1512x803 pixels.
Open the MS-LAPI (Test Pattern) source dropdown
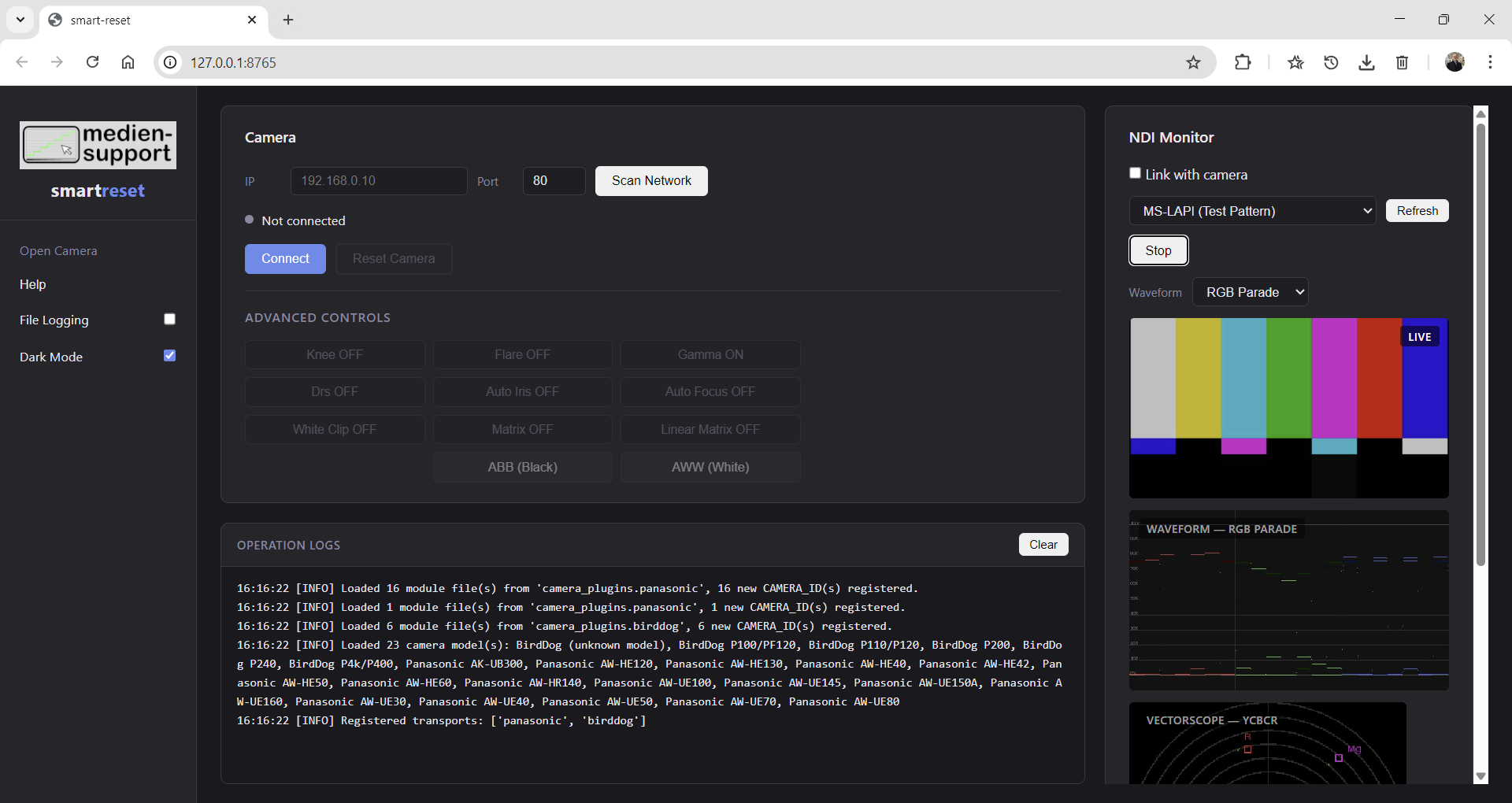pos(1253,210)
